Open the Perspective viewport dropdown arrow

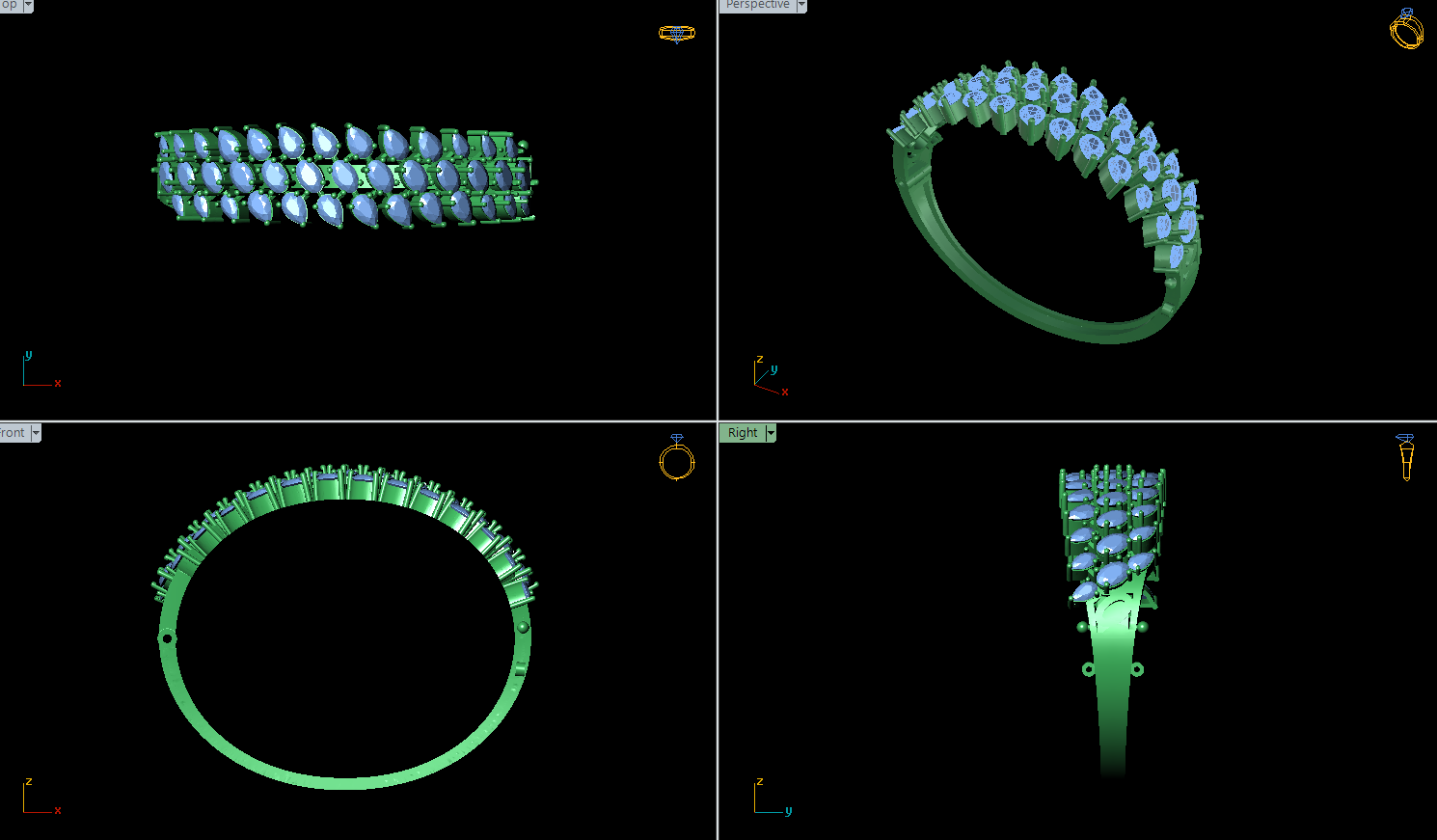801,5
